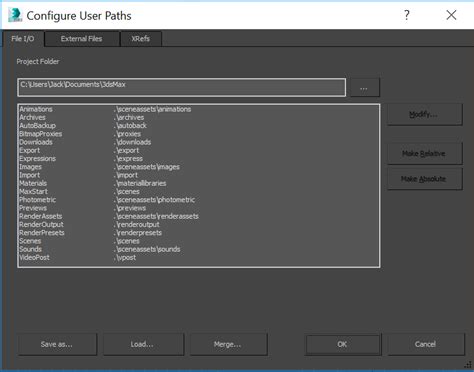Select the Animations path row
The height and width of the screenshot is (372, 474).
[199, 109]
